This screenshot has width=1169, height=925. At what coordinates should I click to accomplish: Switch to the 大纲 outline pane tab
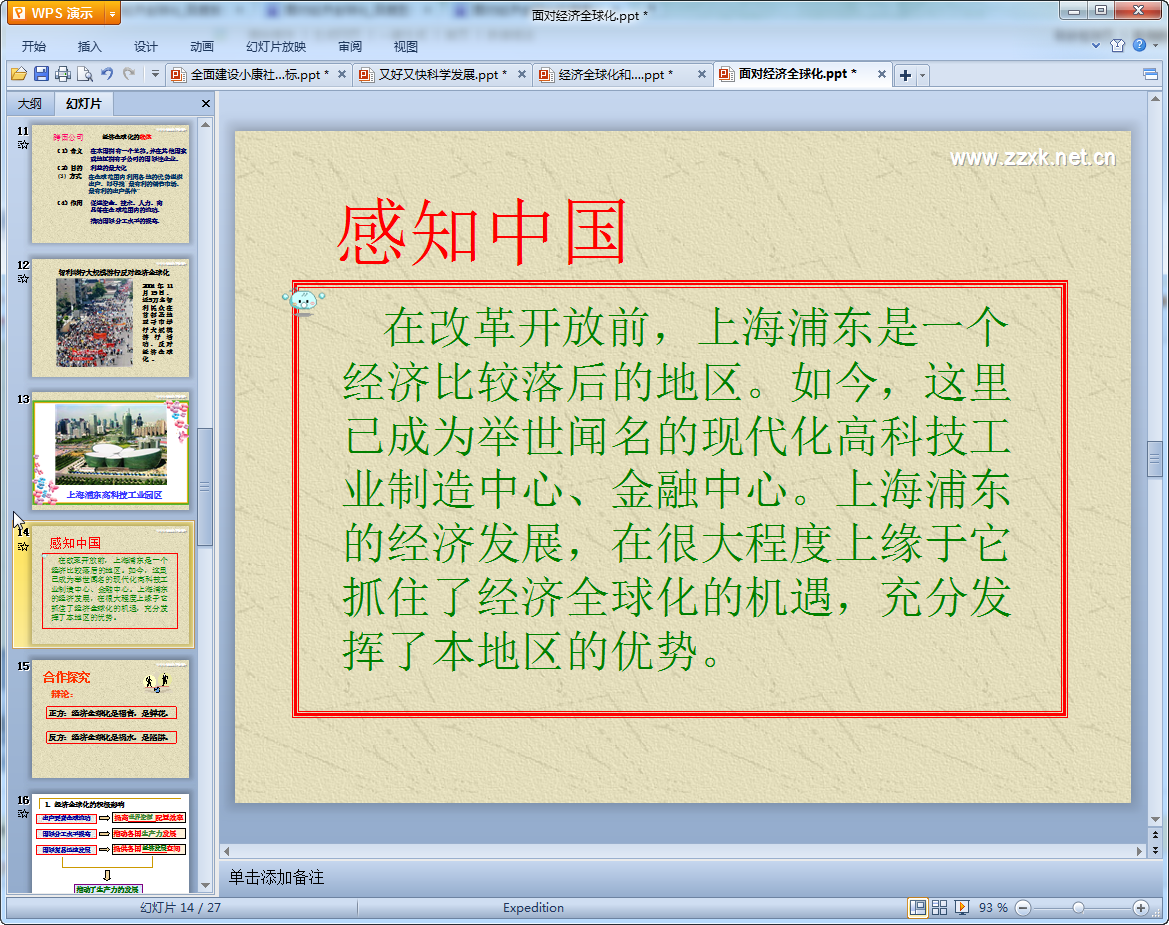click(x=30, y=104)
